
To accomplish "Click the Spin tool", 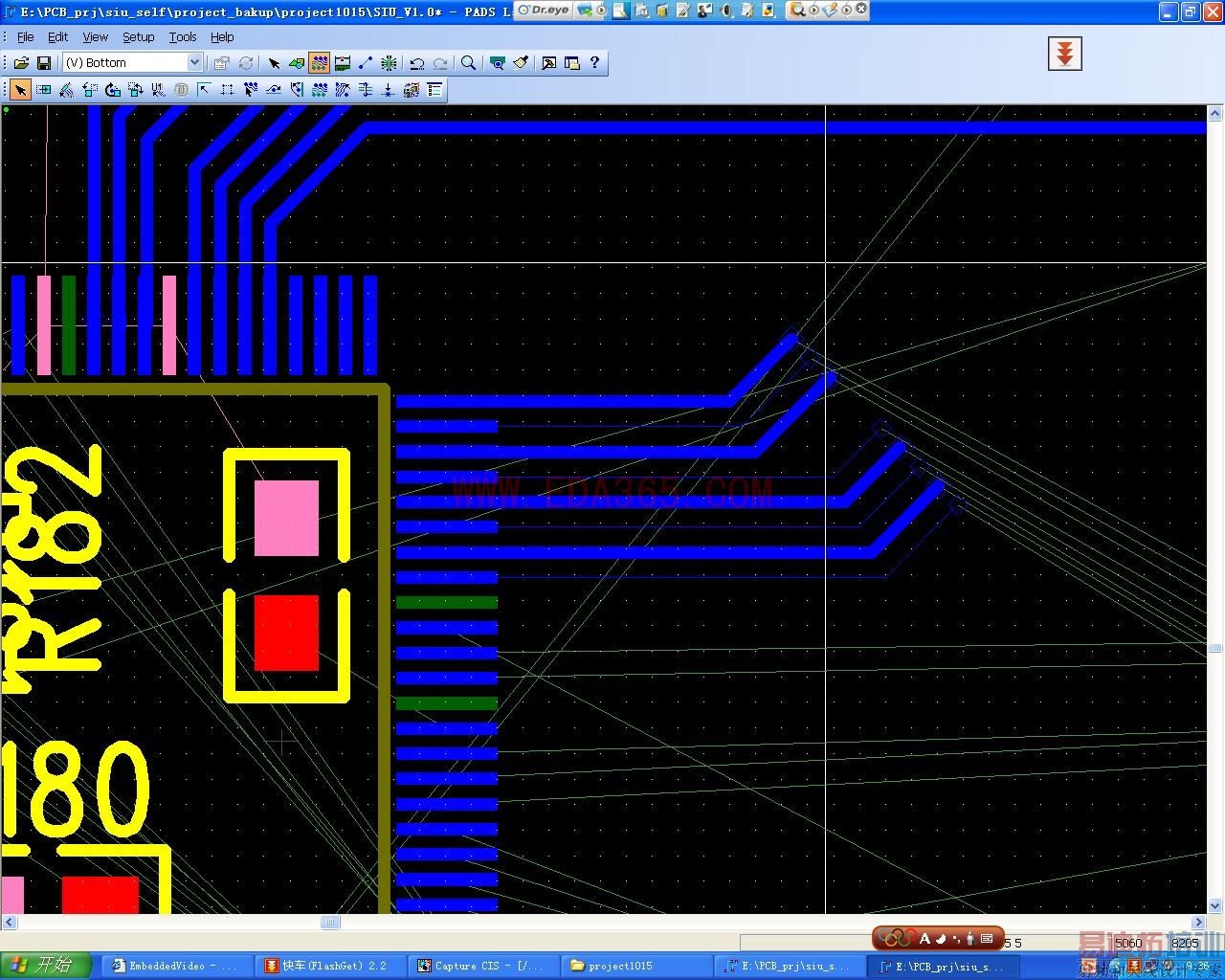I will click(x=112, y=90).
